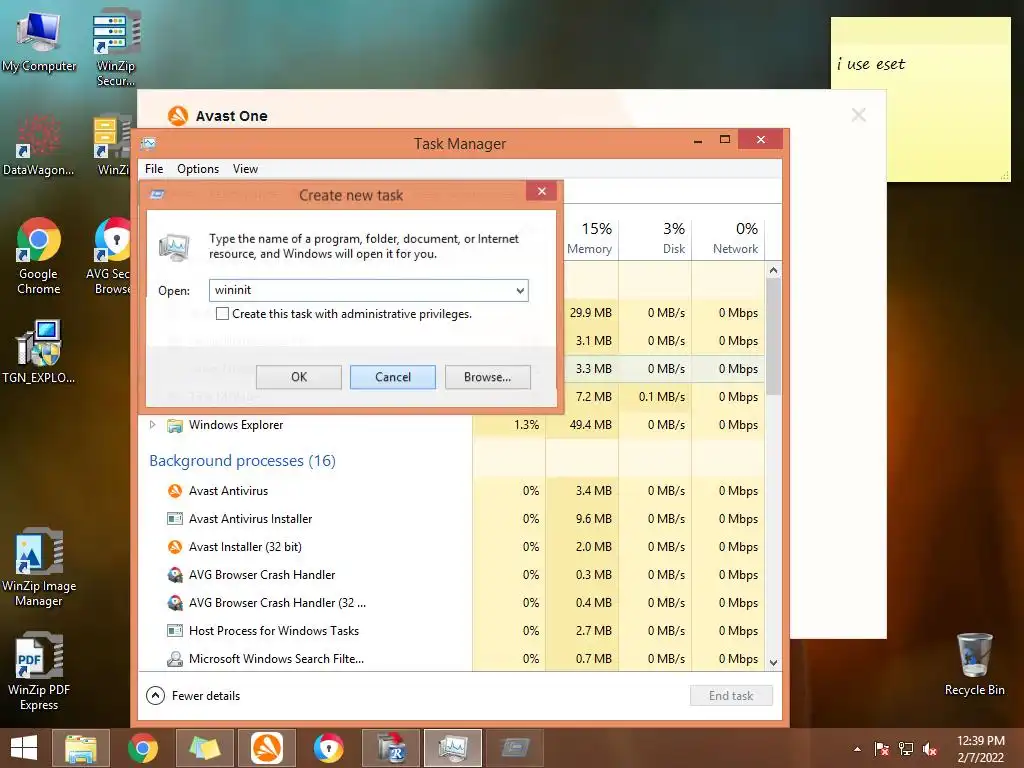
Task: Click the yellow sticky note text
Action: pos(871,64)
